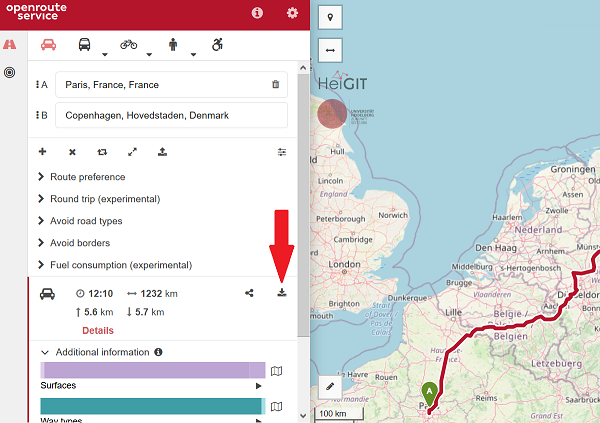Share the calculated route
600x423 pixels.
249,293
